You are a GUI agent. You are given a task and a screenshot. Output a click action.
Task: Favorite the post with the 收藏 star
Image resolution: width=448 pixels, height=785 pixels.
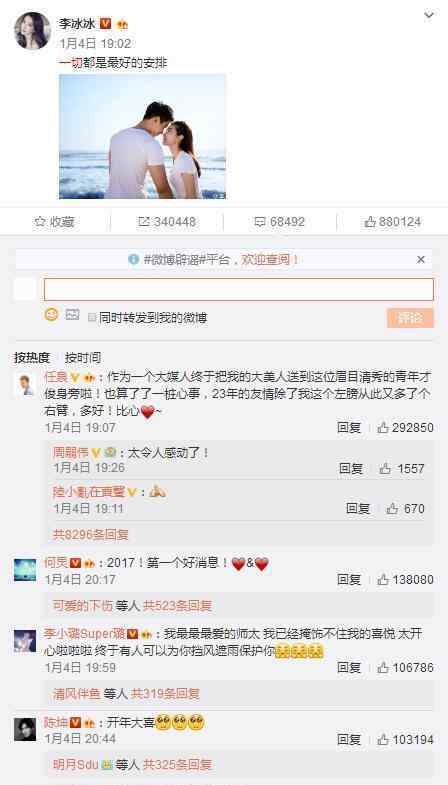[54, 222]
